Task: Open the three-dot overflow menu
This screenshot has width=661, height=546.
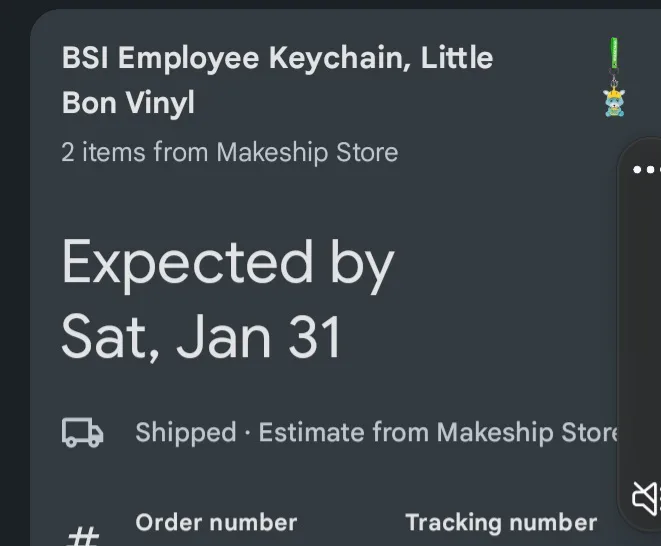Action: (647, 170)
